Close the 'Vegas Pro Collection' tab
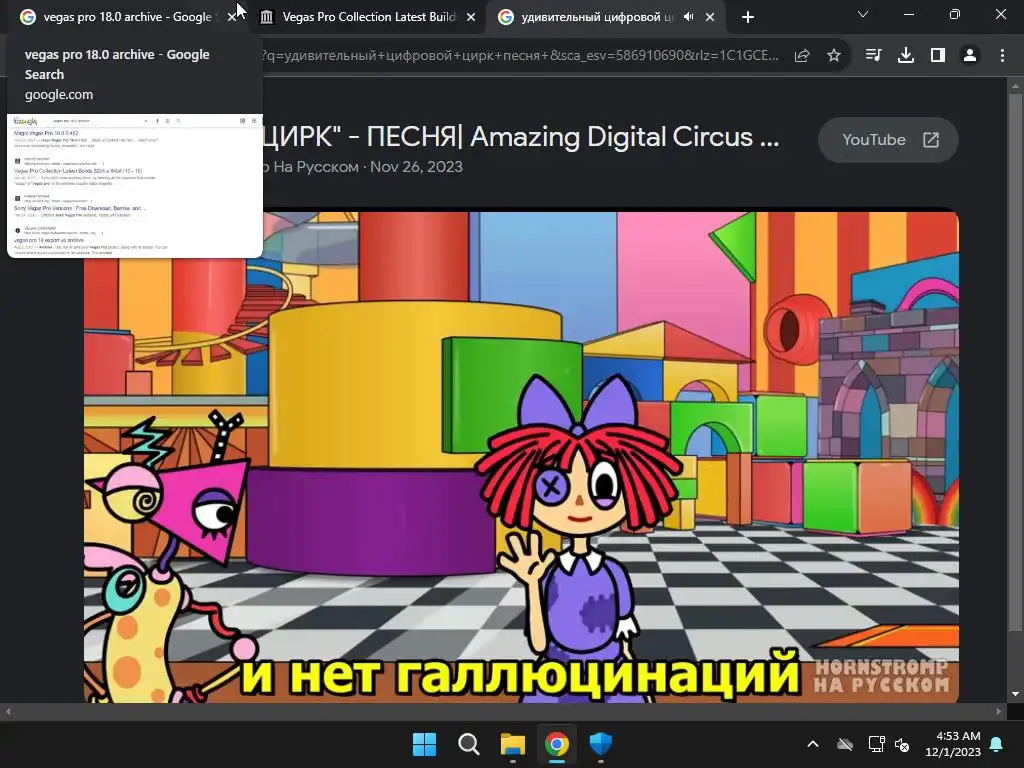This screenshot has height=768, width=1024. coord(471,18)
